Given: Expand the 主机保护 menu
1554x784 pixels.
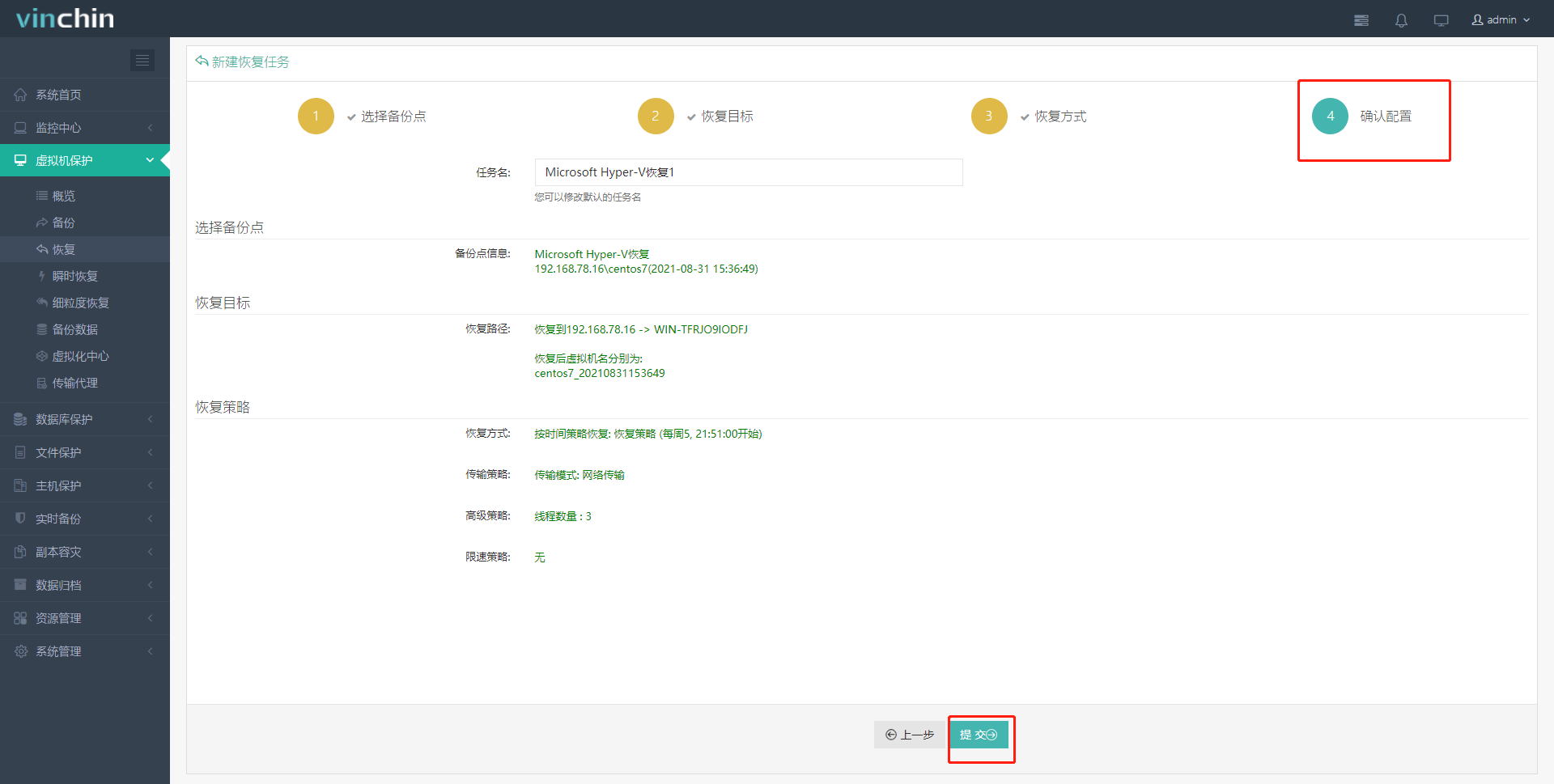Looking at the screenshot, I should tap(85, 485).
